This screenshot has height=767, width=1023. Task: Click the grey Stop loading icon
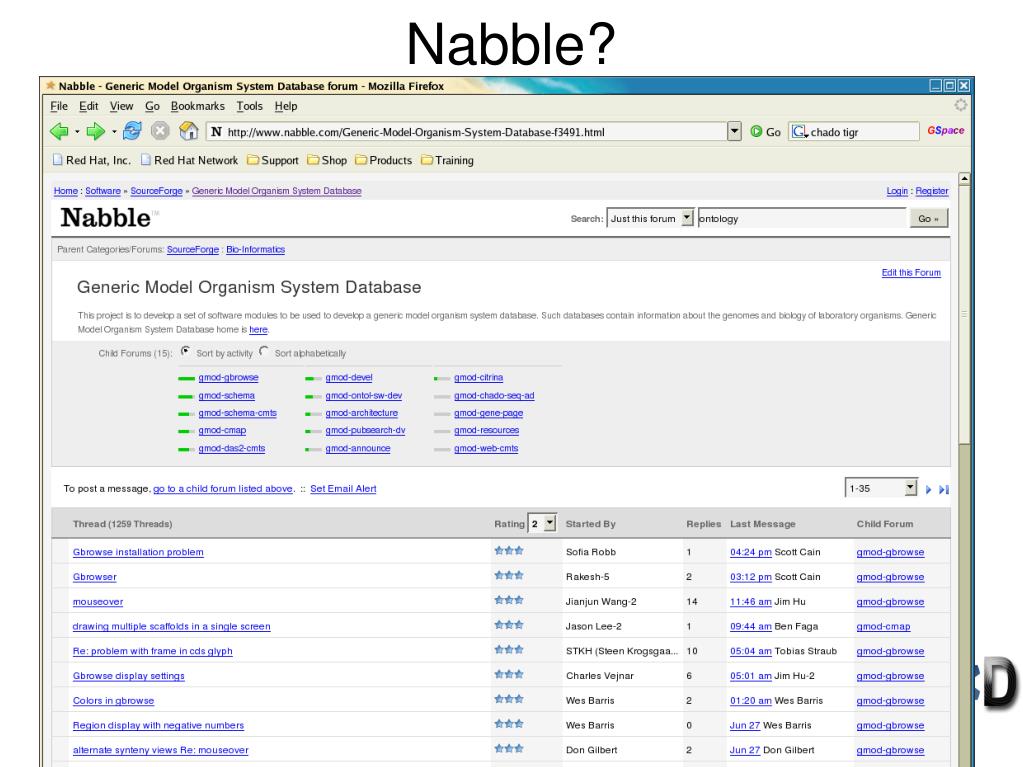[160, 131]
